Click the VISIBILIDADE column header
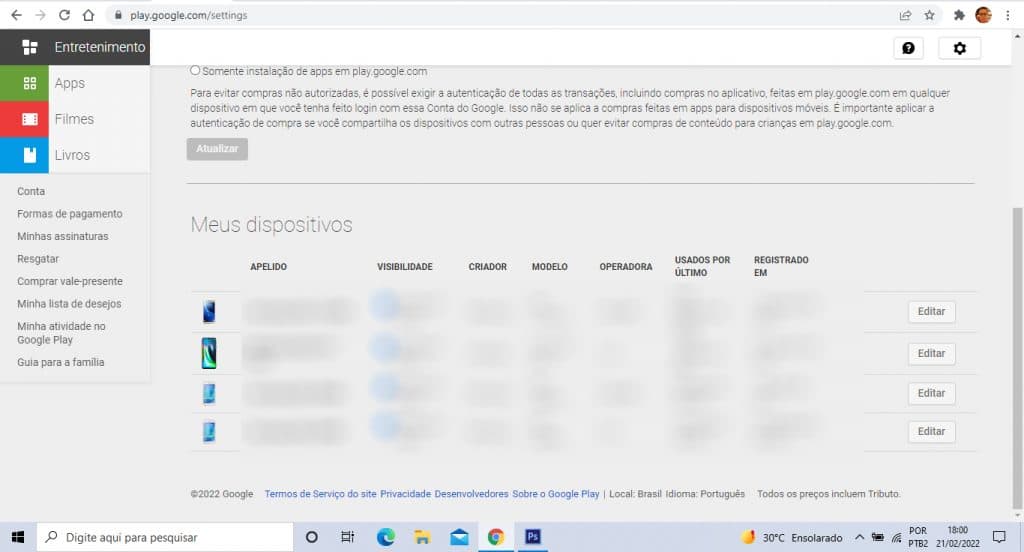1024x552 pixels. tap(405, 267)
